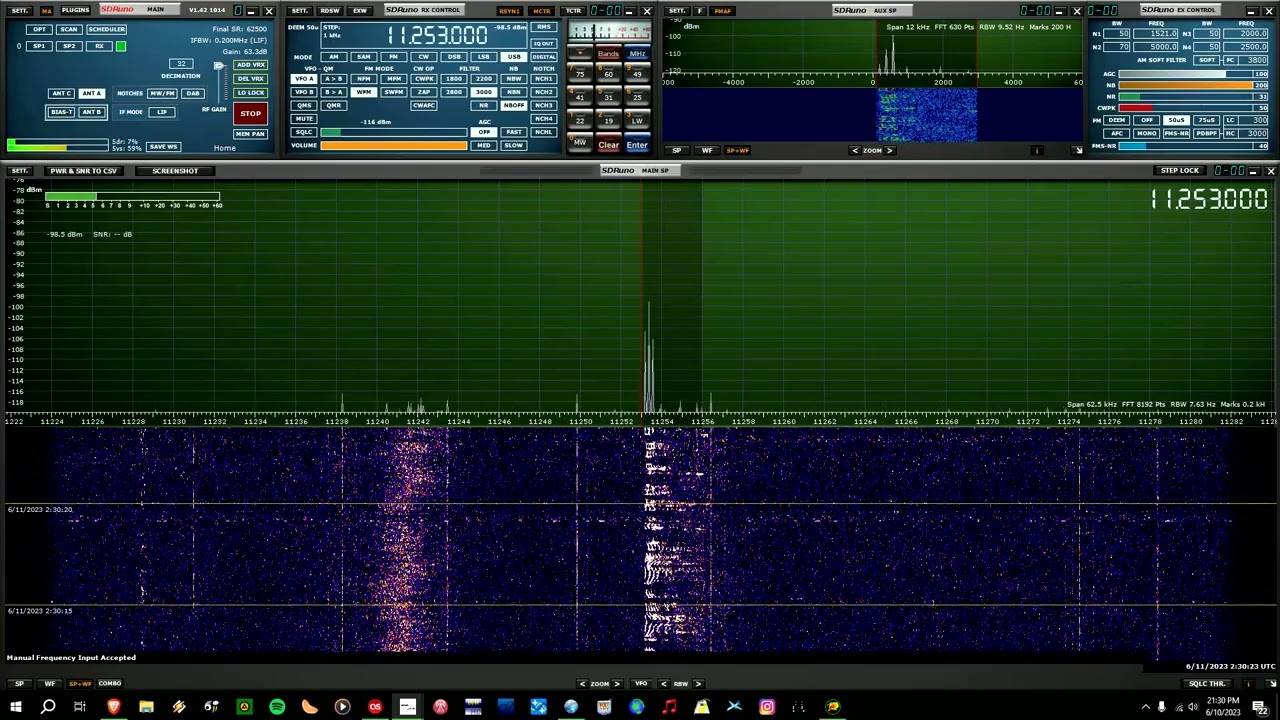Click ADD VRX
This screenshot has height=720, width=1280.
(x=250, y=64)
